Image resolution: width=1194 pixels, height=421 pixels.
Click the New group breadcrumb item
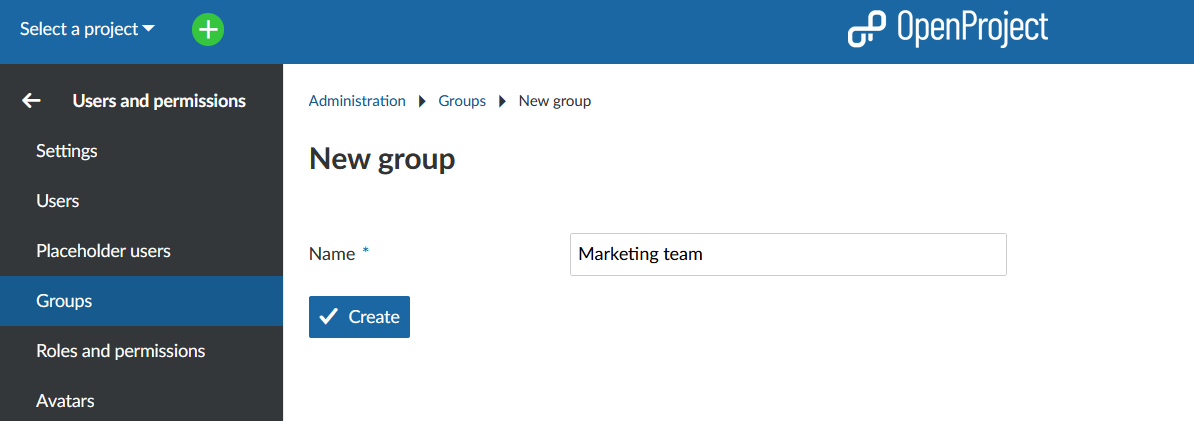pos(554,101)
